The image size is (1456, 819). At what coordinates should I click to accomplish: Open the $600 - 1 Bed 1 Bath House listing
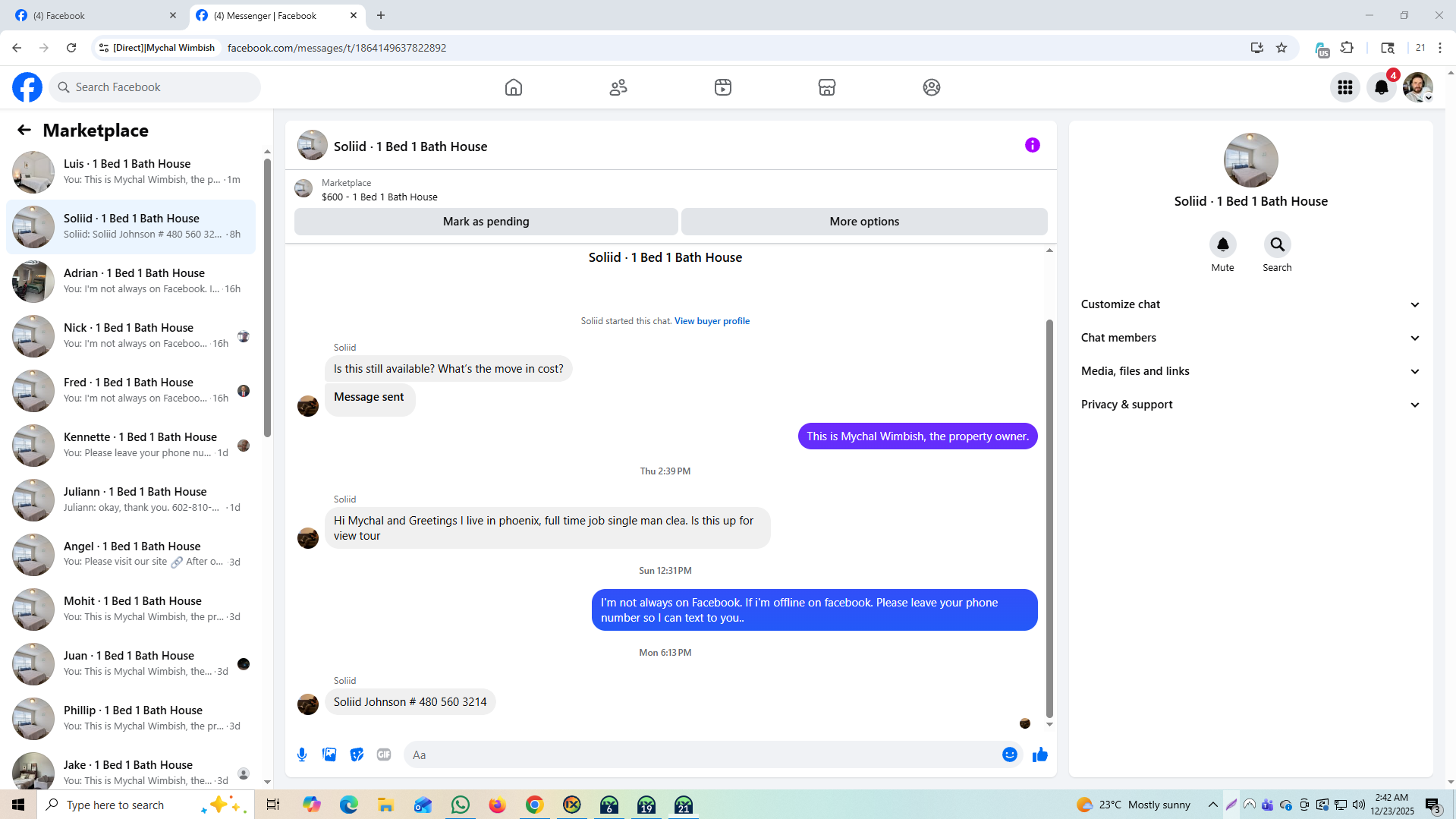tap(379, 197)
